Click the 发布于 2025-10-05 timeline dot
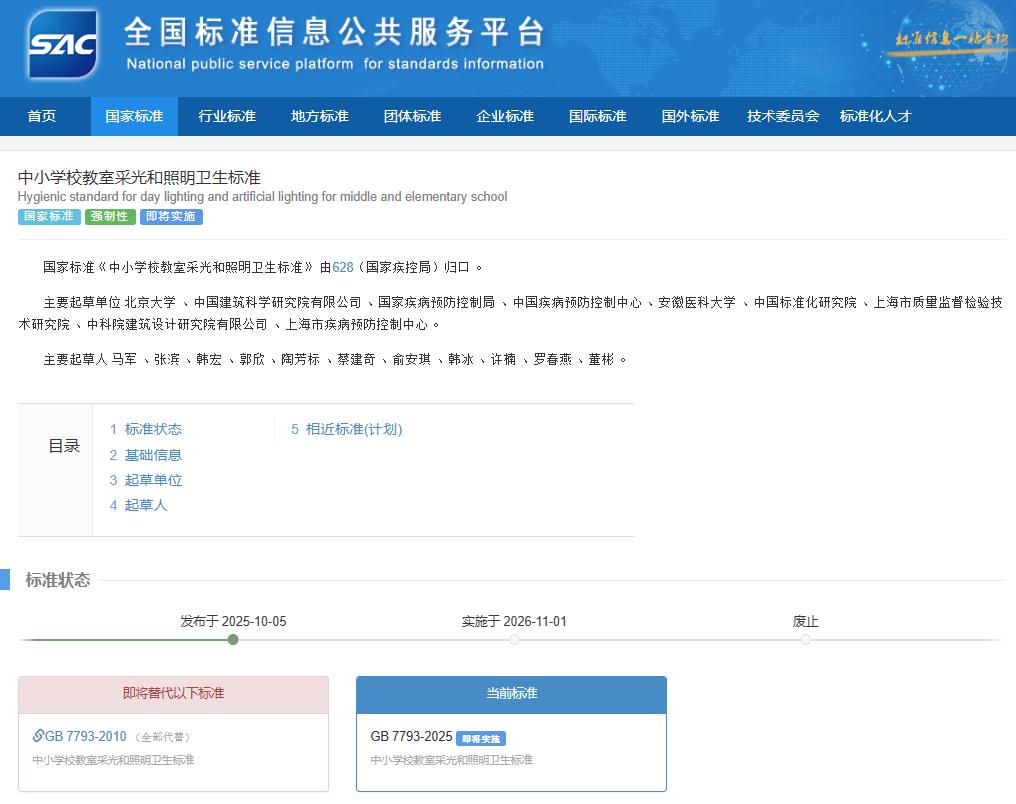Screen dimensions: 1016x804 click(x=233, y=640)
